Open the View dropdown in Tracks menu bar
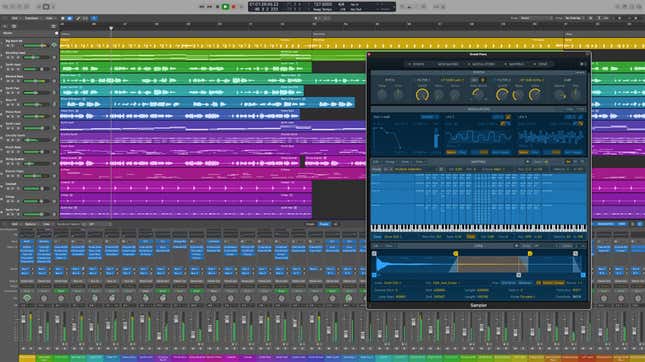This screenshot has height=362, width=645. pos(49,19)
